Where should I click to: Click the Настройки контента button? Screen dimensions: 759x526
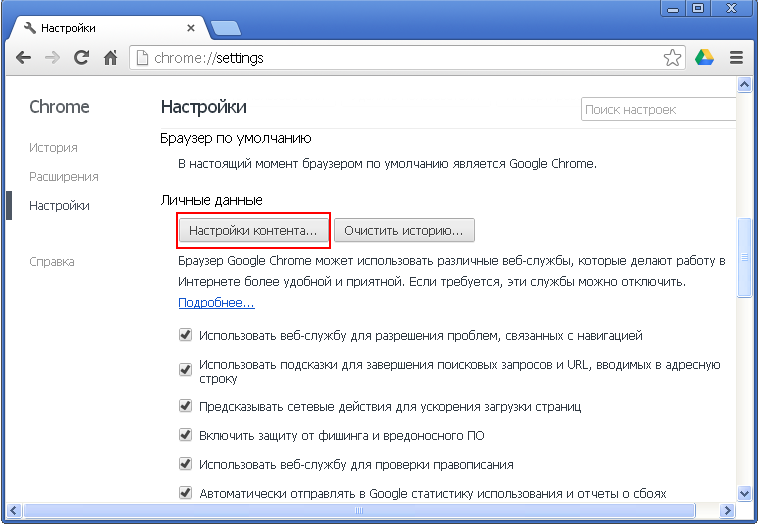[253, 231]
